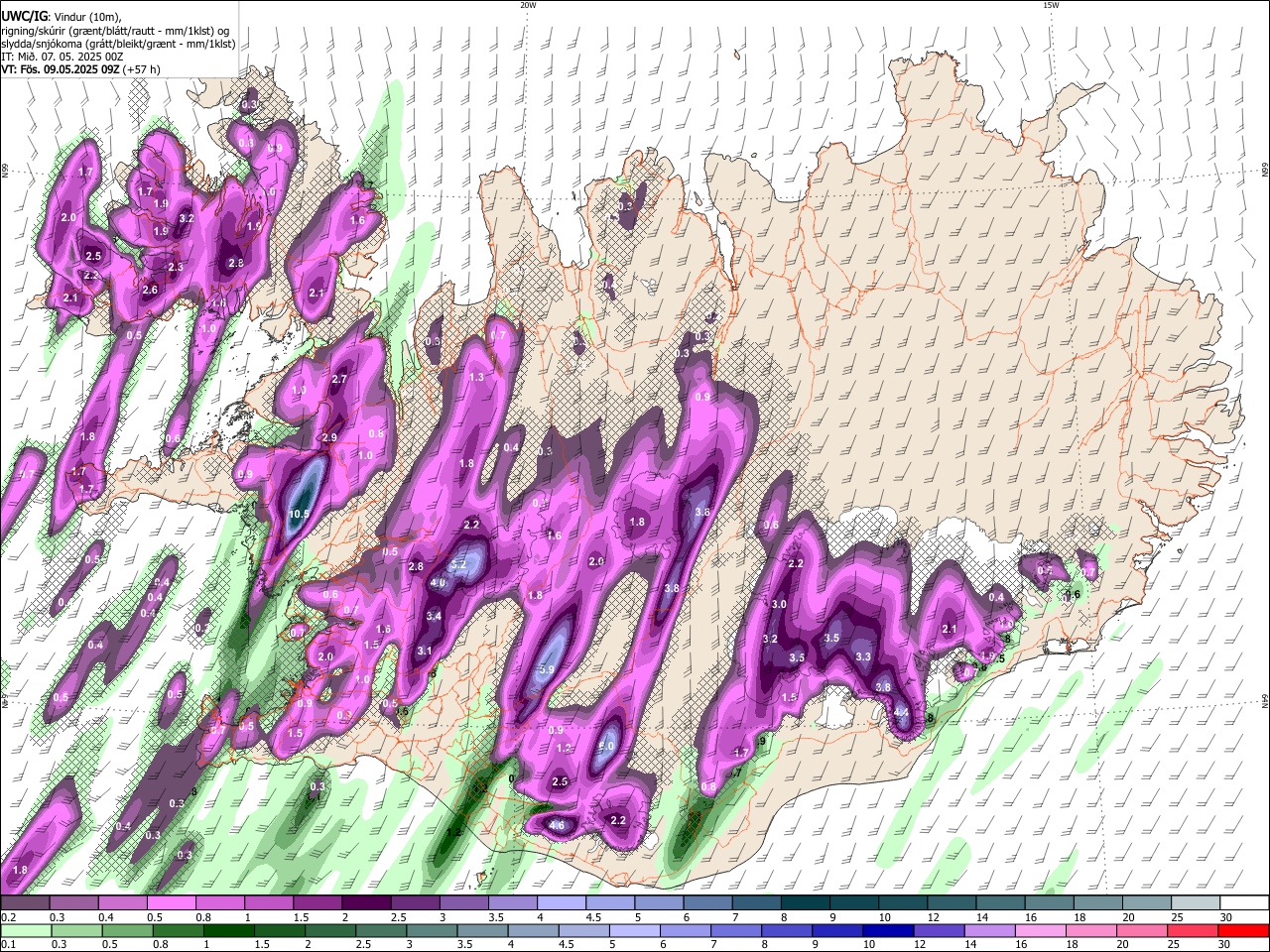Click the 1.3 precipitation value

pos(476,377)
